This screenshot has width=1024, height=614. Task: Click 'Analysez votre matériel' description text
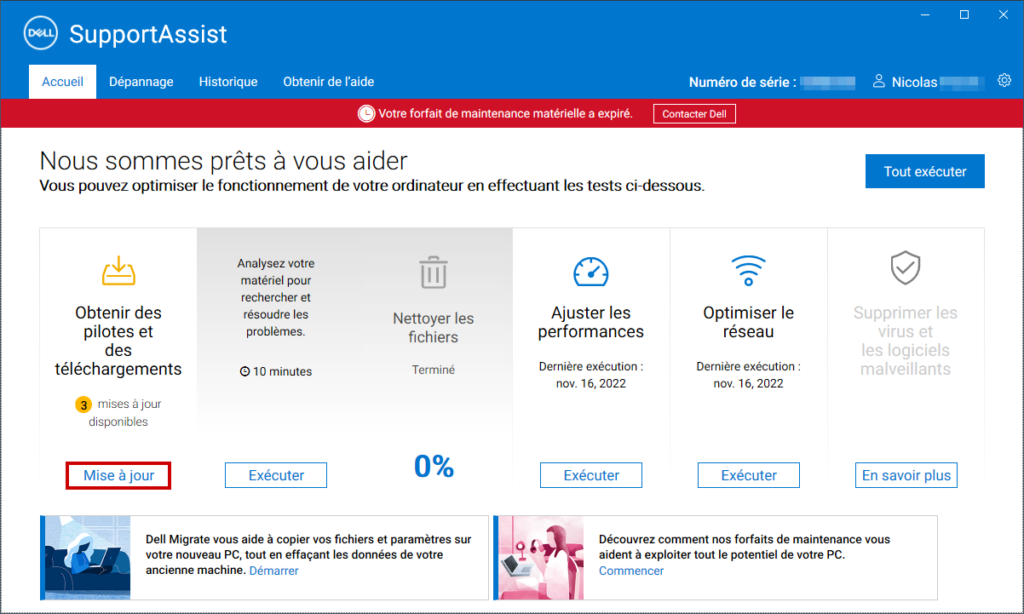(x=276, y=297)
